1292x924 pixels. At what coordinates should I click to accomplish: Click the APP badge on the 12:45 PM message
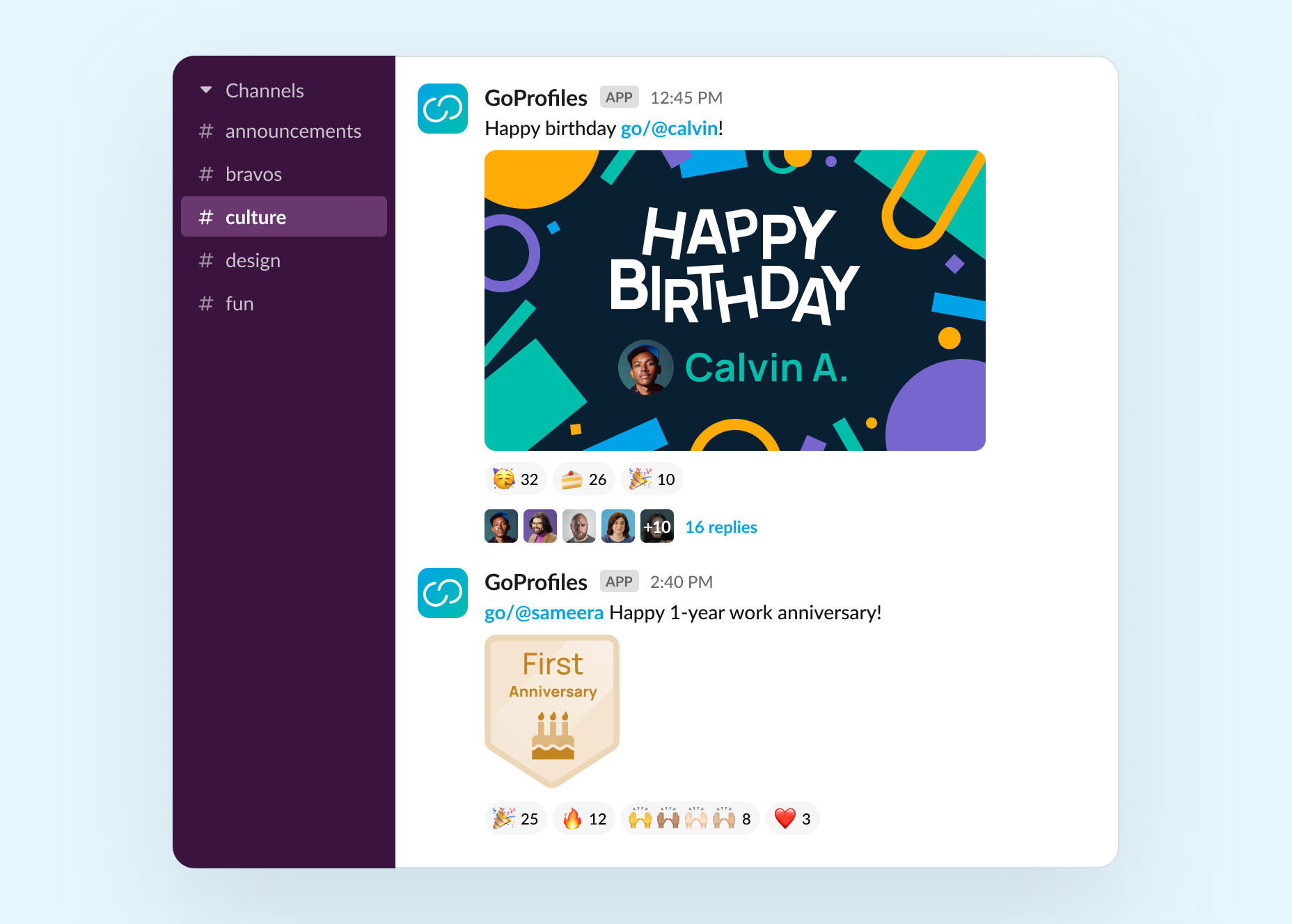click(x=619, y=97)
